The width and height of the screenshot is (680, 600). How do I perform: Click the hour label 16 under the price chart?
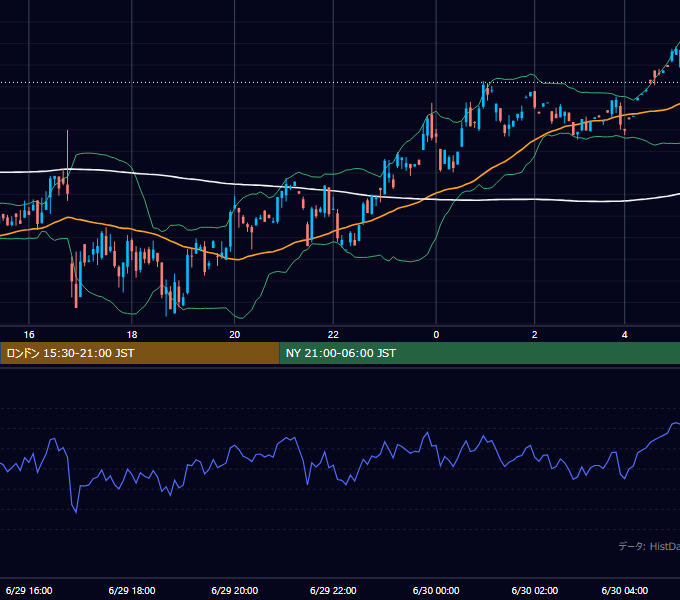point(29,335)
